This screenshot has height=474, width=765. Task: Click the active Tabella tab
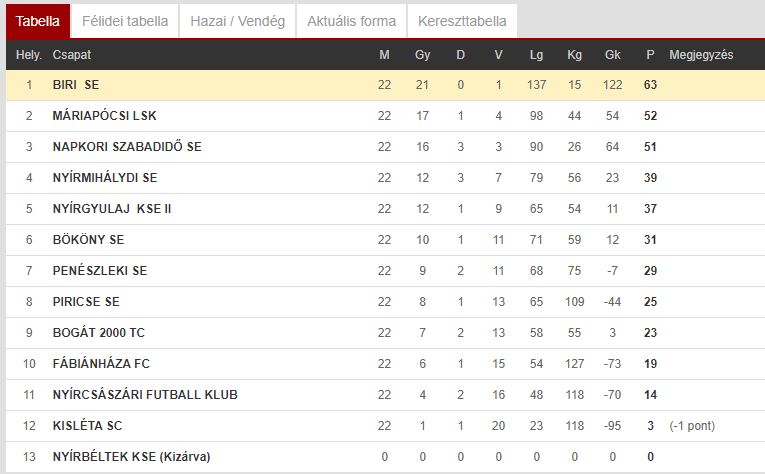click(38, 21)
